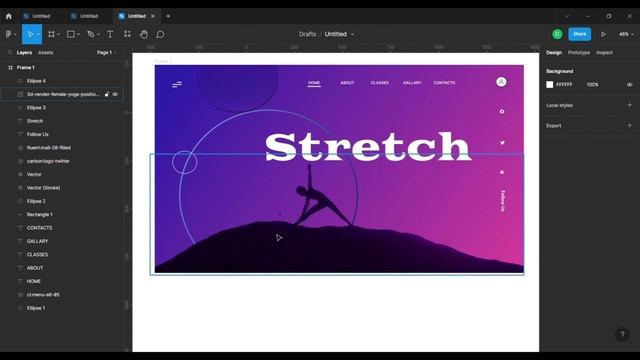Add a new tab with plus
This screenshot has width=640, height=360.
(x=168, y=16)
